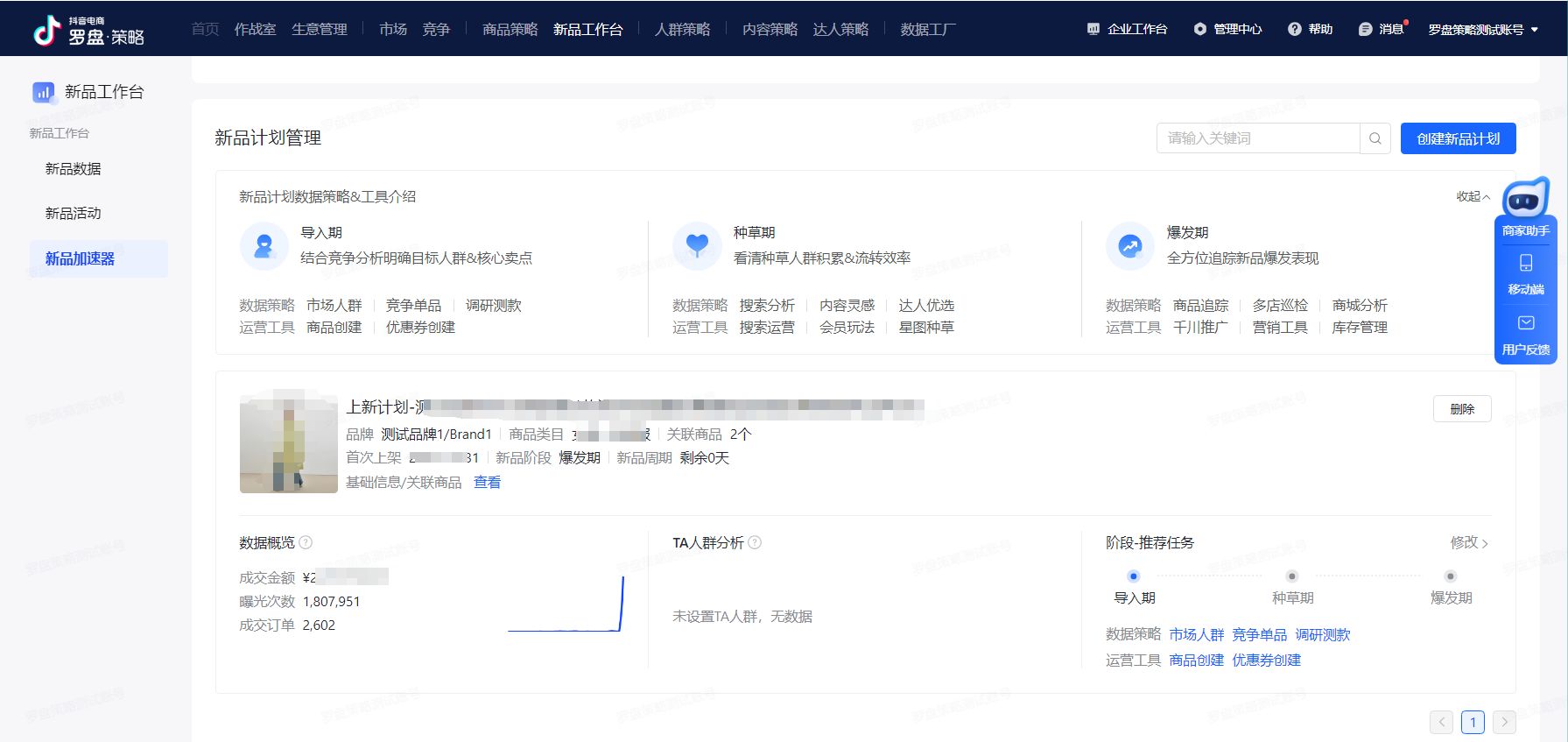The height and width of the screenshot is (742, 1568).
Task: Open 新品数据 in the sidebar
Action: click(74, 169)
